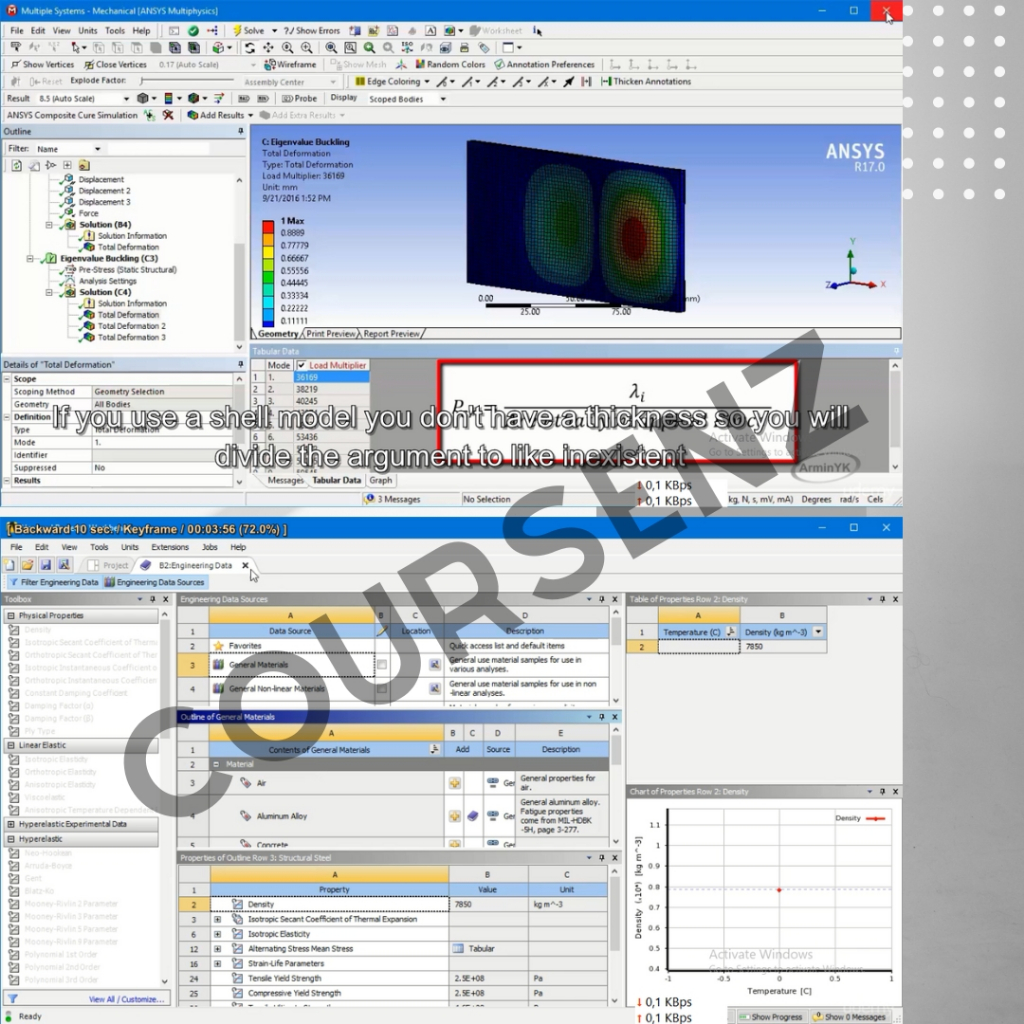This screenshot has height=1024, width=1024.
Task: Click the New project icon in Workbench
Action: [x=10, y=566]
